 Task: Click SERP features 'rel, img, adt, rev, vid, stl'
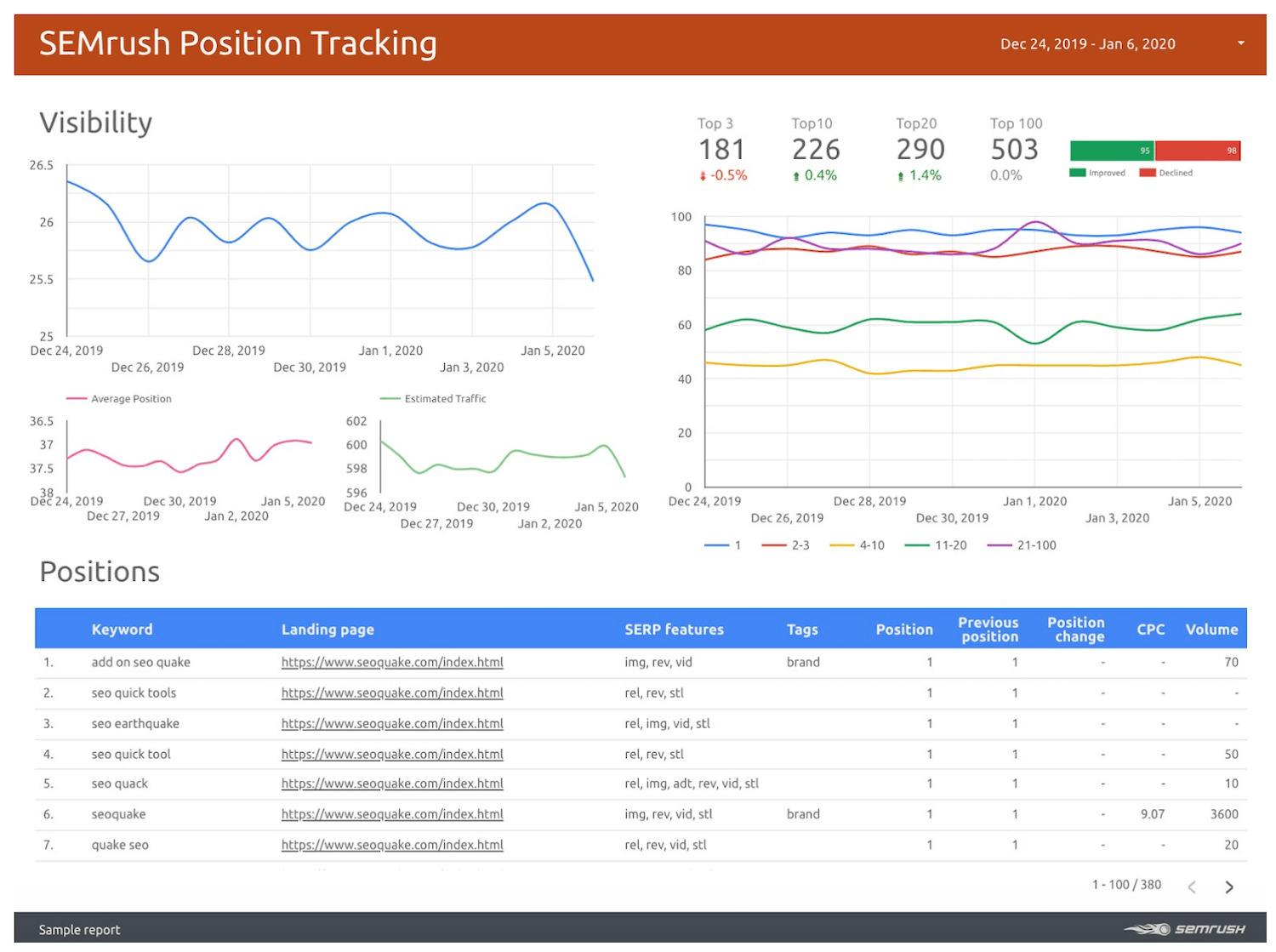point(692,784)
